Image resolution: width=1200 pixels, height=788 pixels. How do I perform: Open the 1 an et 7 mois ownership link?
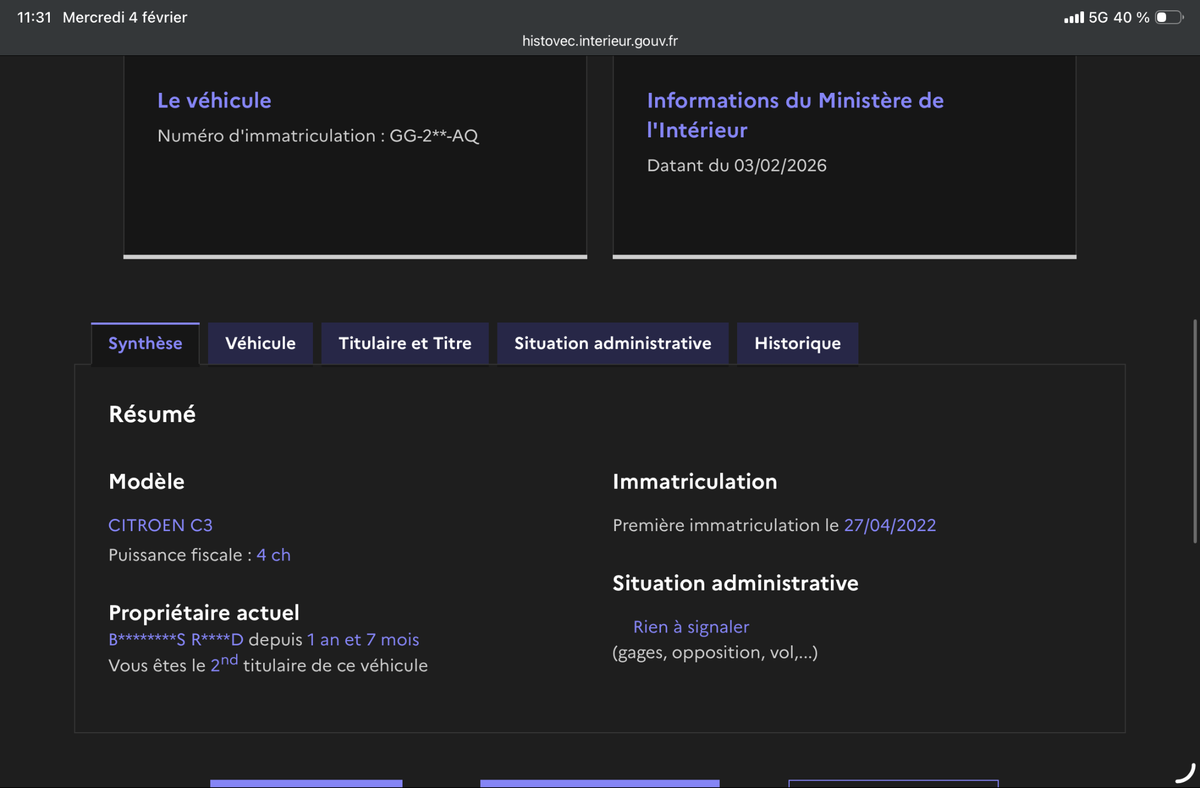click(363, 640)
